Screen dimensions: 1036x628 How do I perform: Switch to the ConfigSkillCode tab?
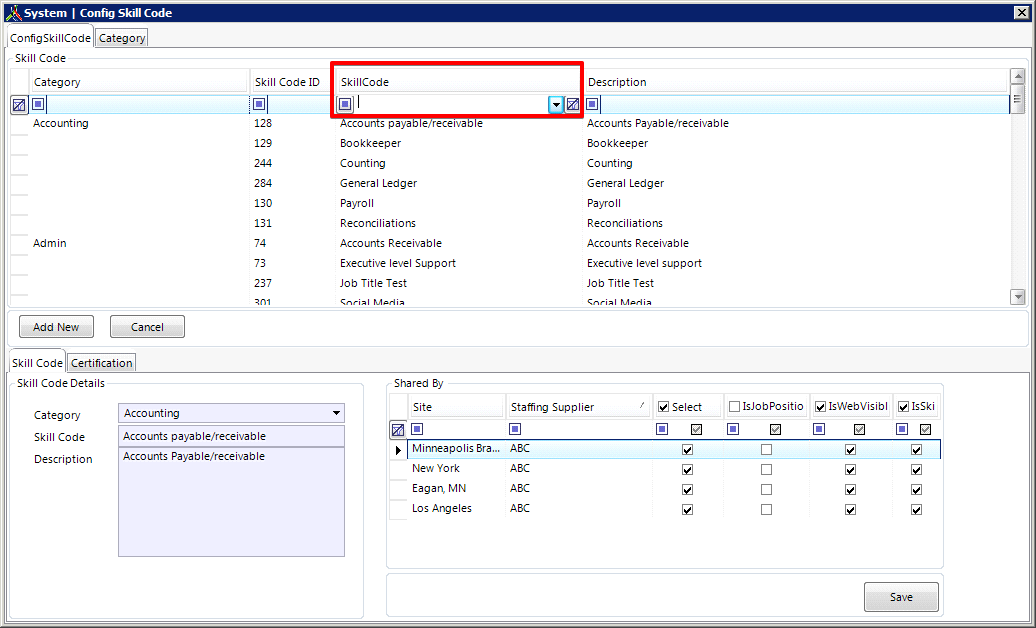50,38
